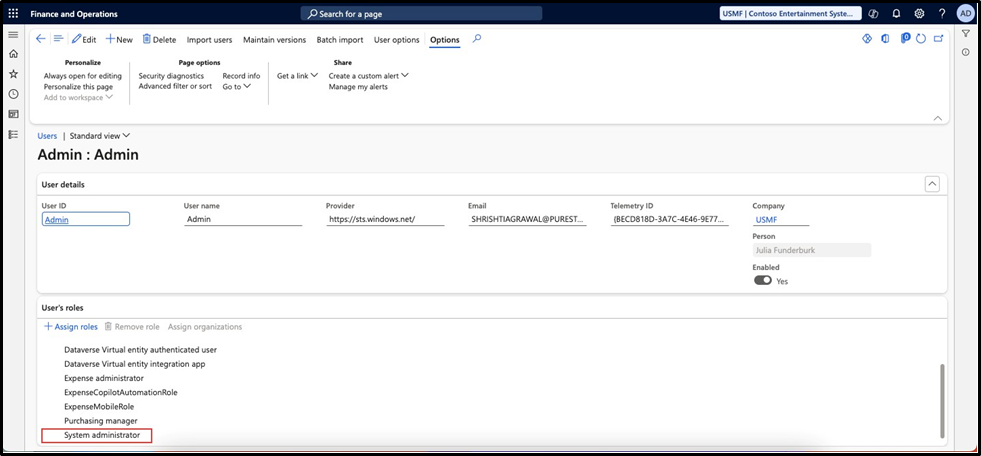Click Always open for editing
Image resolution: width=981 pixels, height=456 pixels.
pos(83,76)
